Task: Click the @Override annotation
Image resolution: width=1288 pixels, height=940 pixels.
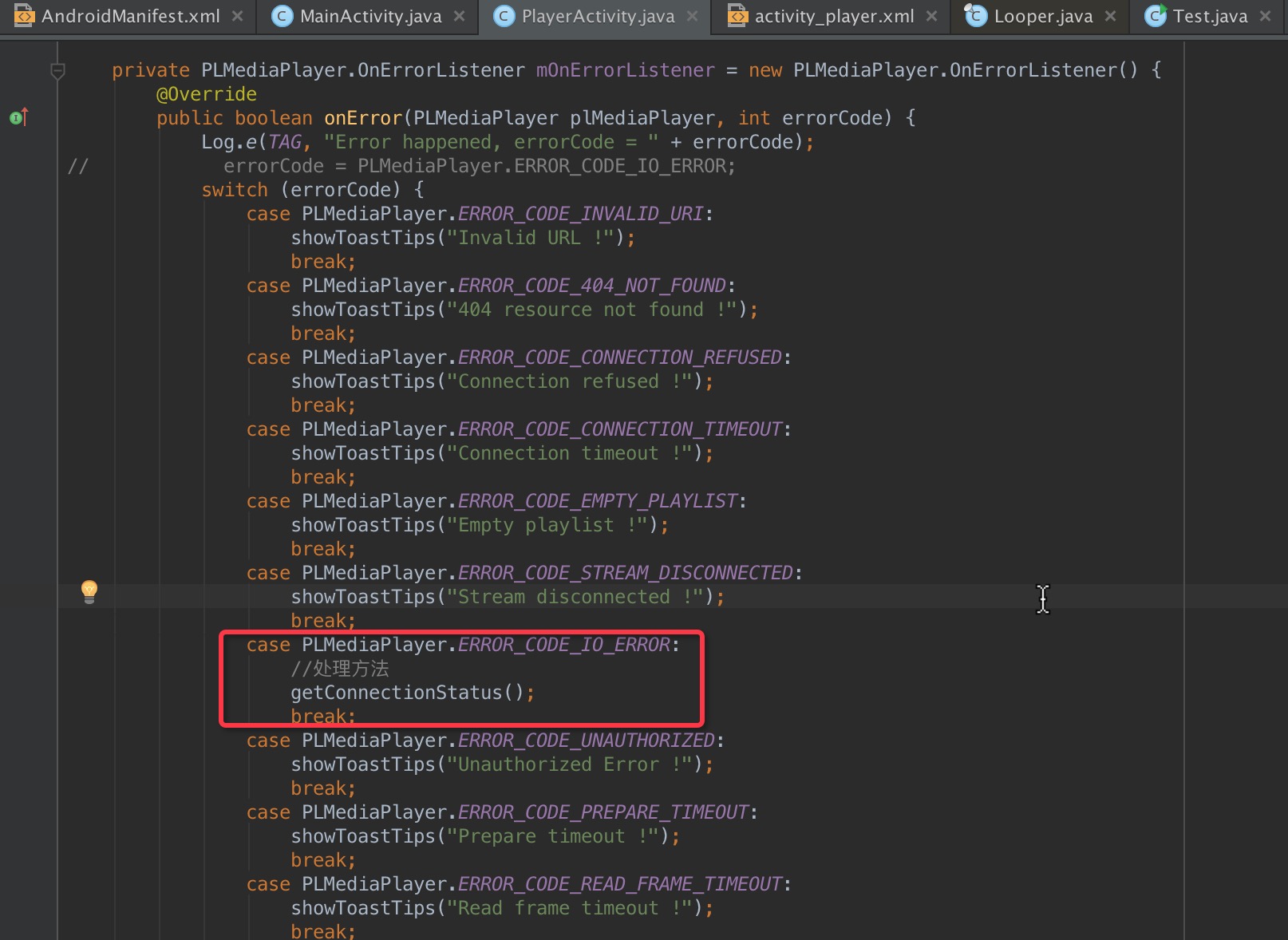Action: pos(207,94)
